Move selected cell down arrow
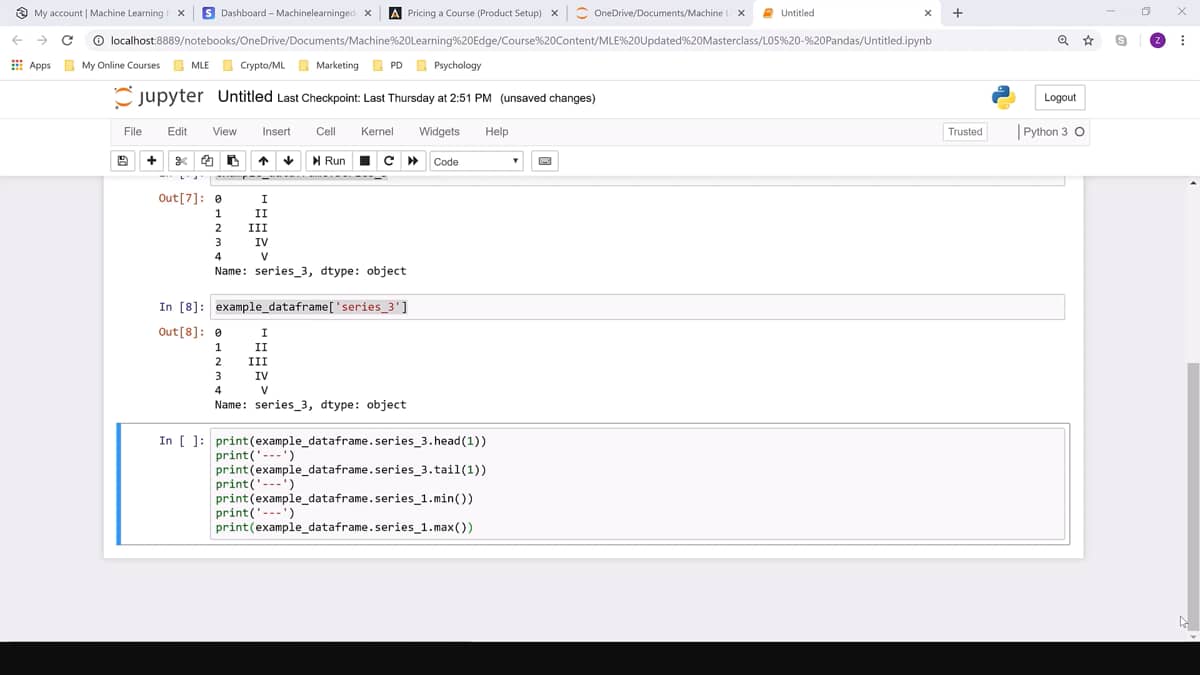Screen dimensions: 1200x675 pos(288,161)
